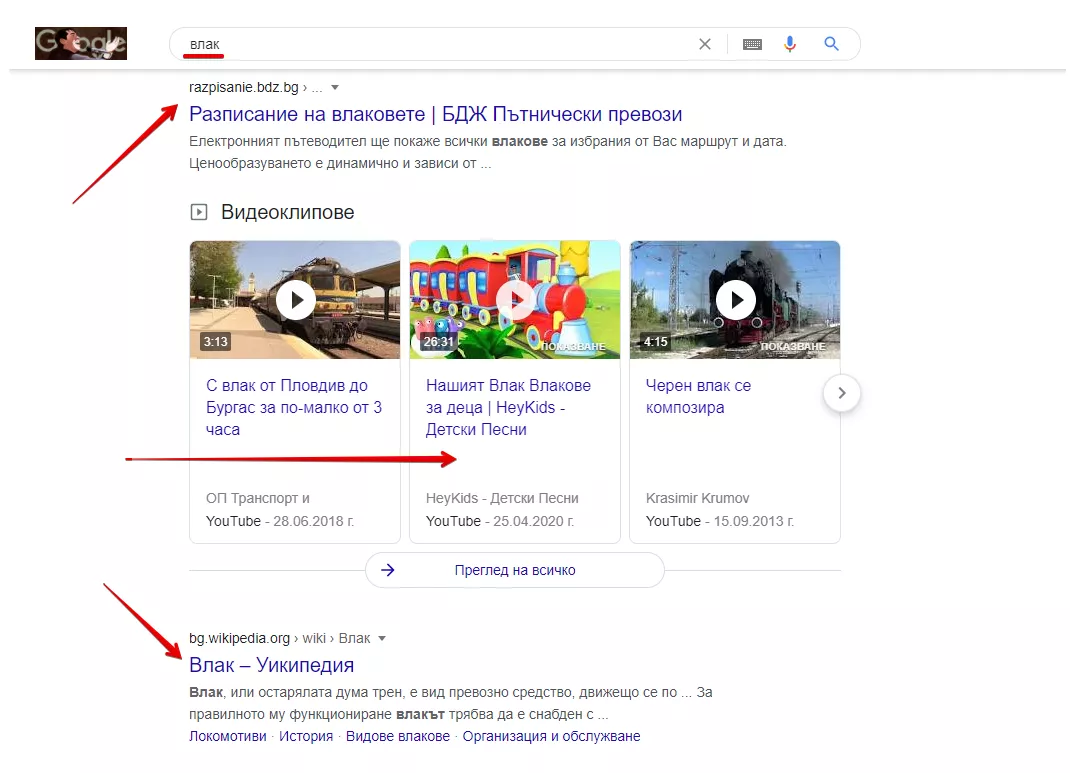Screen dimensions: 1070x773
Task: Play the Черен влак steam locomotive video
Action: [735, 300]
